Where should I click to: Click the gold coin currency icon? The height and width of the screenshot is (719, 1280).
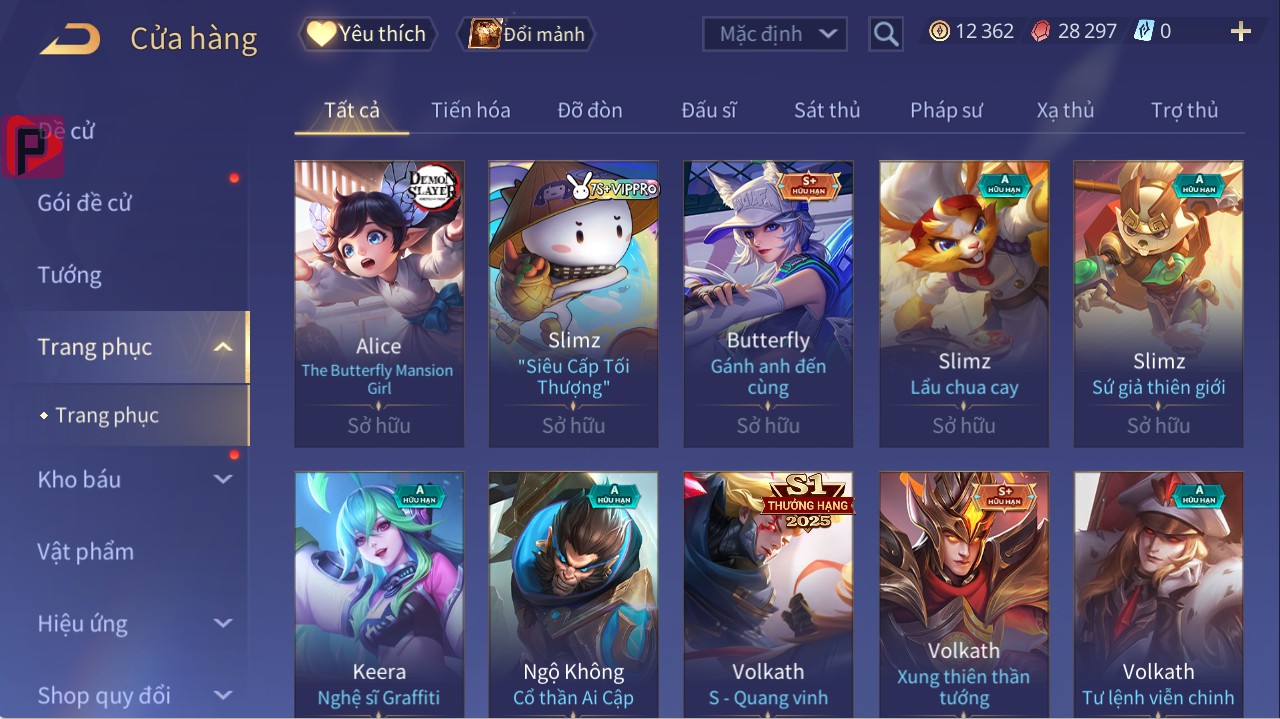[939, 31]
